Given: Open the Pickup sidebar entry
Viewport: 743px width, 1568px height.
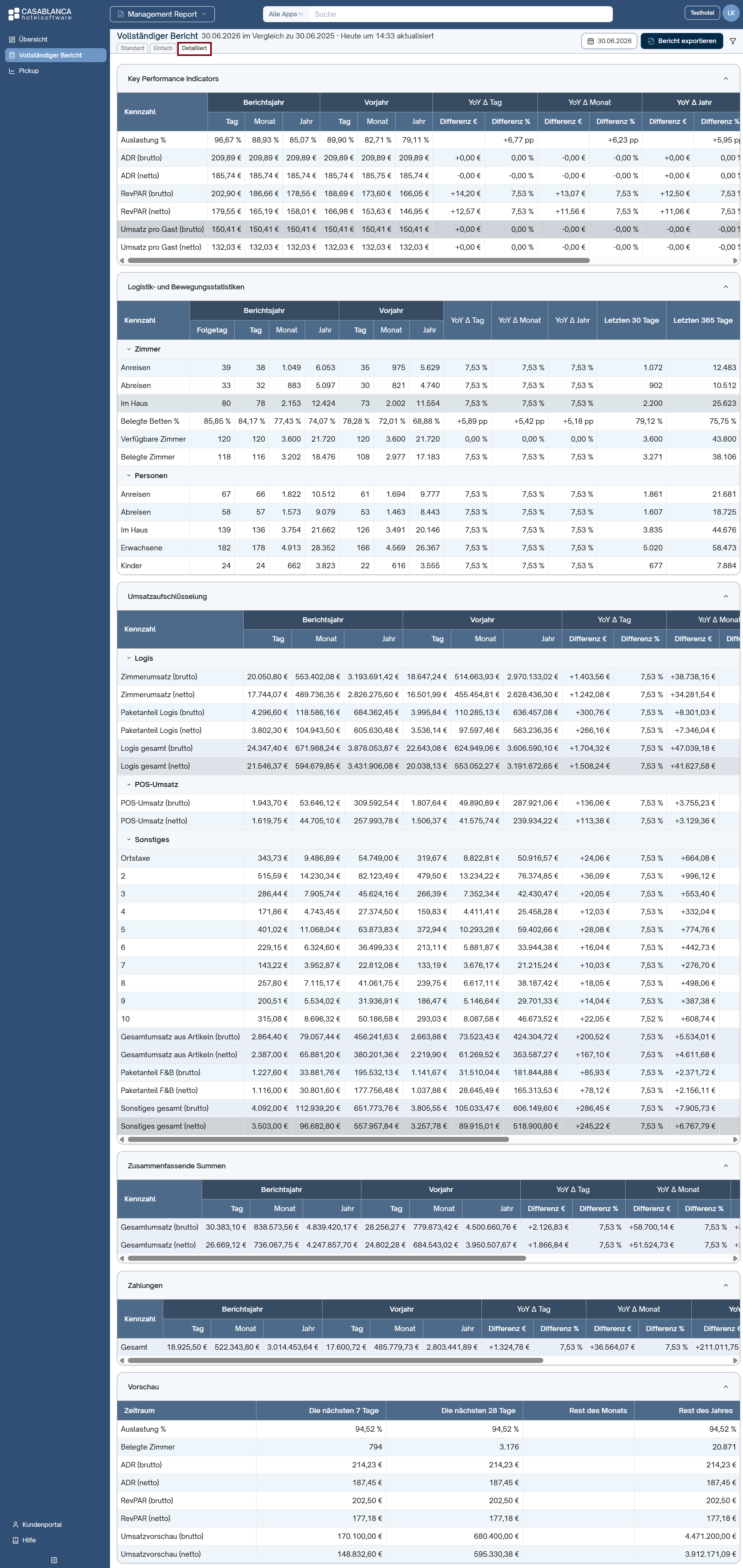Looking at the screenshot, I should (56, 71).
